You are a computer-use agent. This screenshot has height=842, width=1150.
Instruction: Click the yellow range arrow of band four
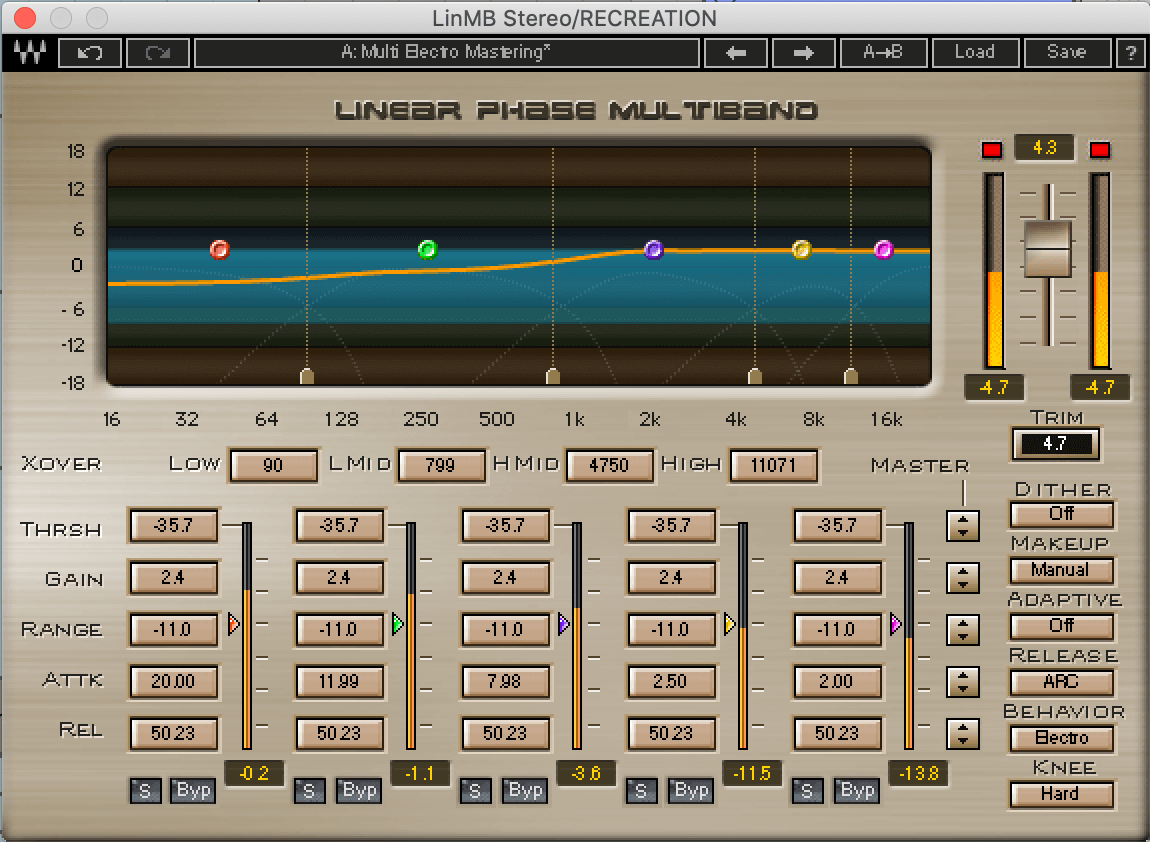[x=730, y=625]
